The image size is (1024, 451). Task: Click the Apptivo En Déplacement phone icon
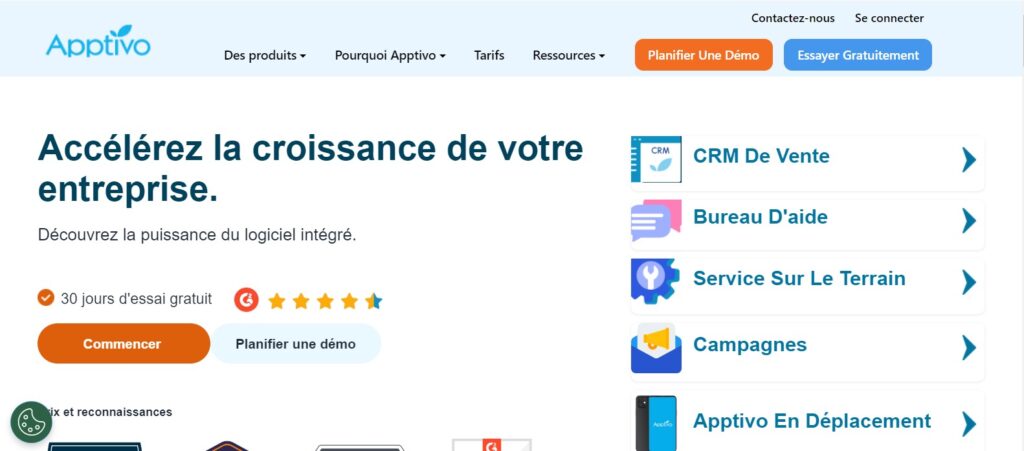pos(656,423)
